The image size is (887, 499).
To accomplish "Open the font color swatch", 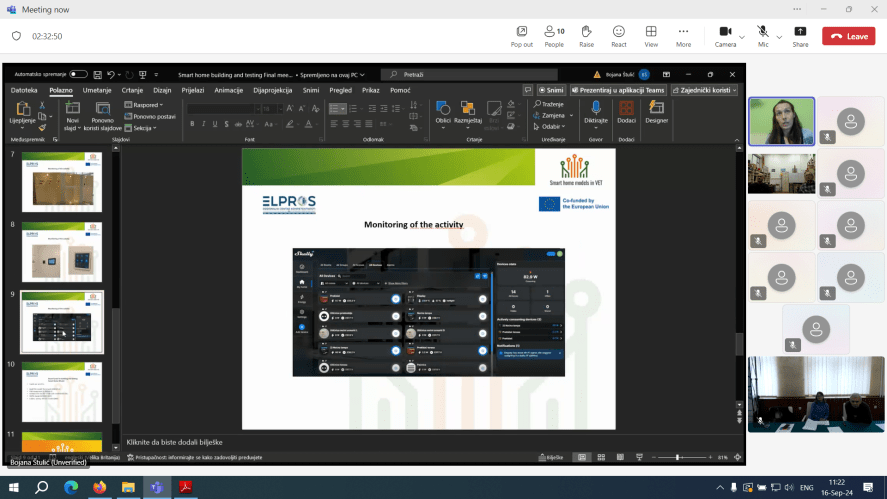I will coord(309,124).
